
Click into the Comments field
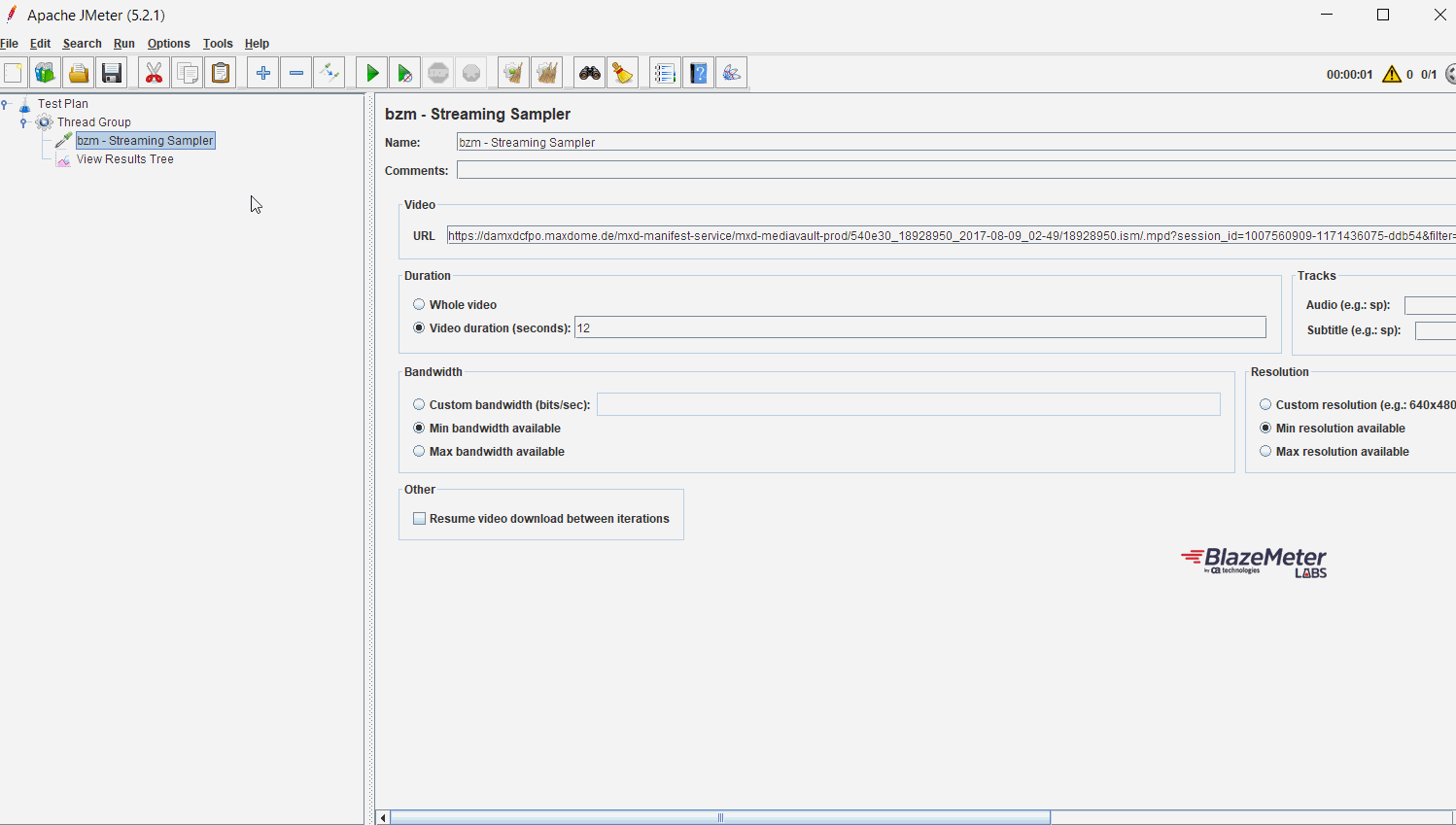tap(956, 170)
